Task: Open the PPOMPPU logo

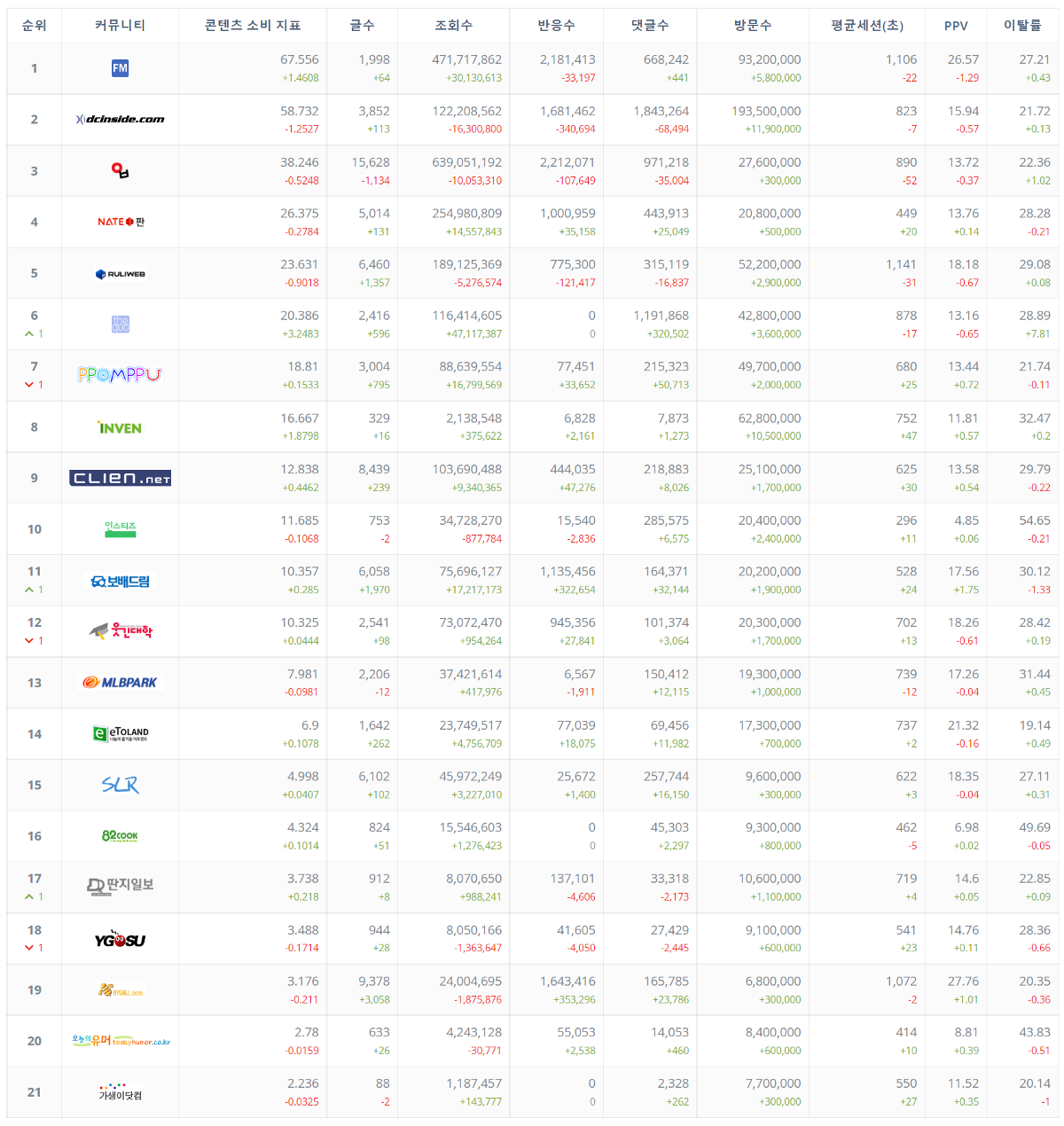Action: point(120,375)
